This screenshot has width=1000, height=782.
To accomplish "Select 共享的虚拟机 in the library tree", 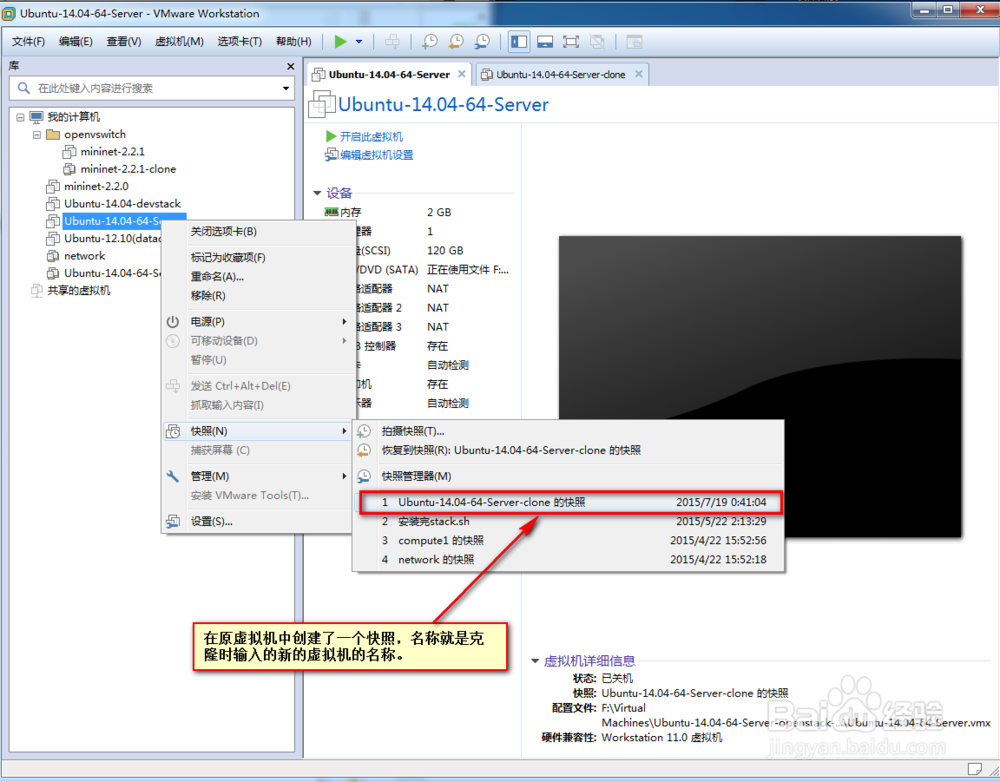I will click(78, 291).
